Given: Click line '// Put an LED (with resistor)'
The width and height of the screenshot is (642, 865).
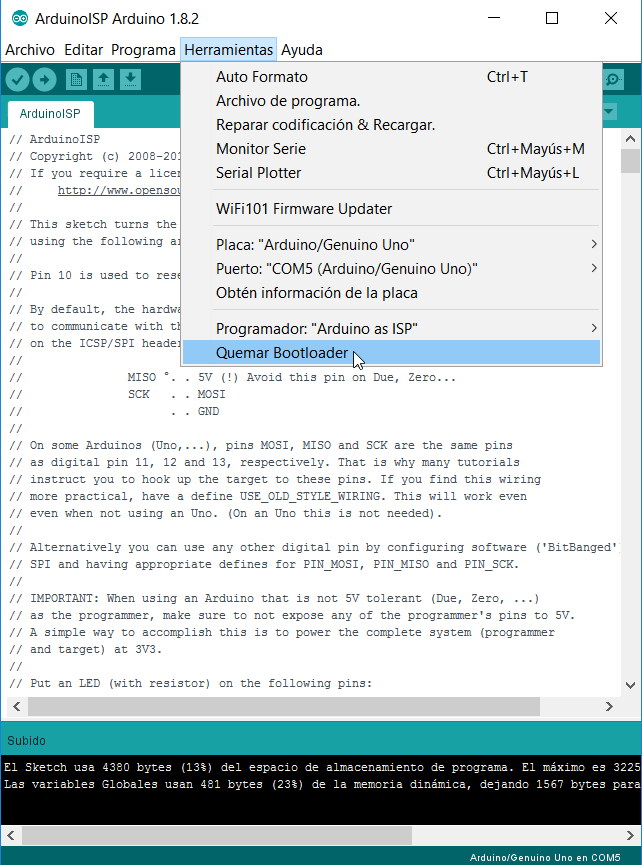Looking at the screenshot, I should (191, 684).
